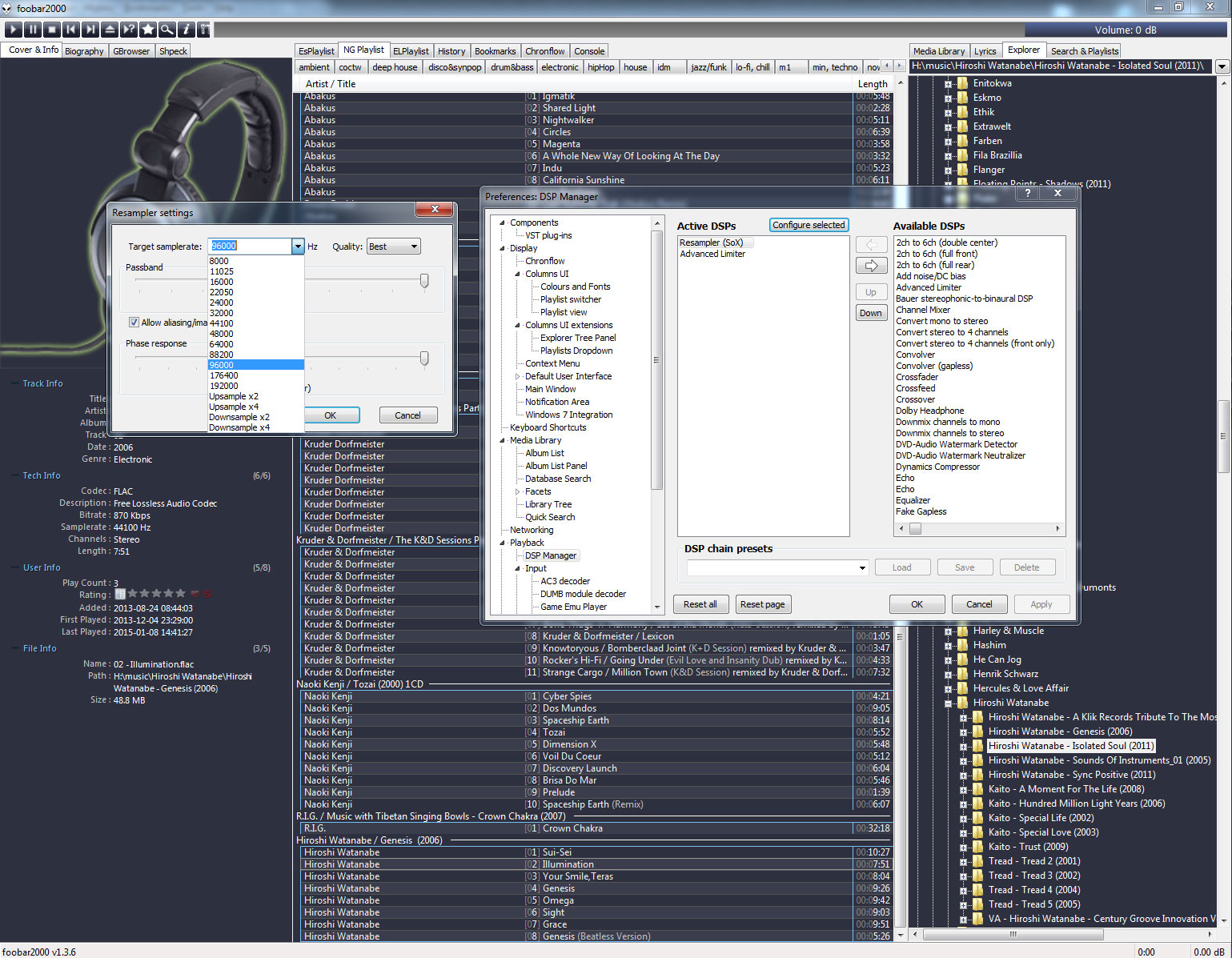This screenshot has width=1232, height=958.
Task: Switch to the Biography tab
Action: pyautogui.click(x=84, y=51)
